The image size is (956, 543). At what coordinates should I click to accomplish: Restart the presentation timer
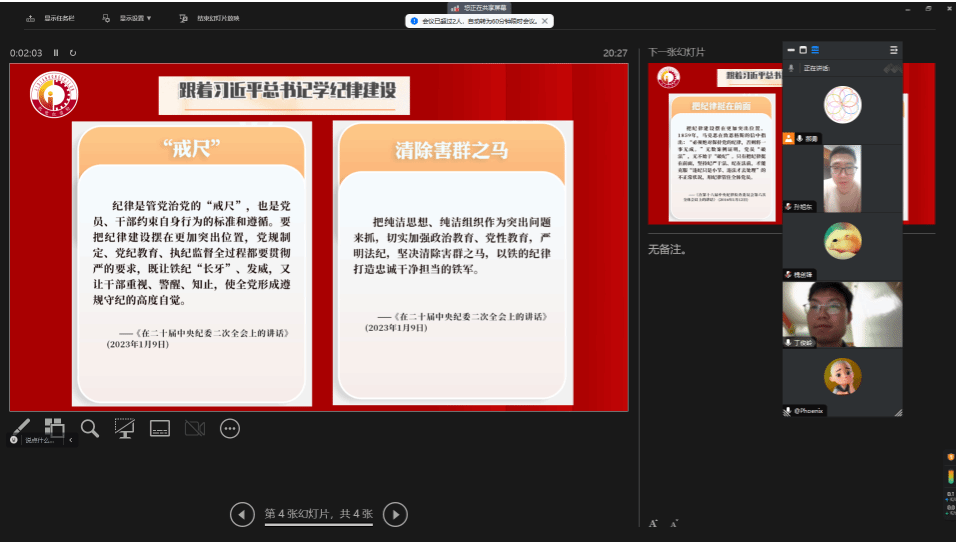pyautogui.click(x=73, y=53)
